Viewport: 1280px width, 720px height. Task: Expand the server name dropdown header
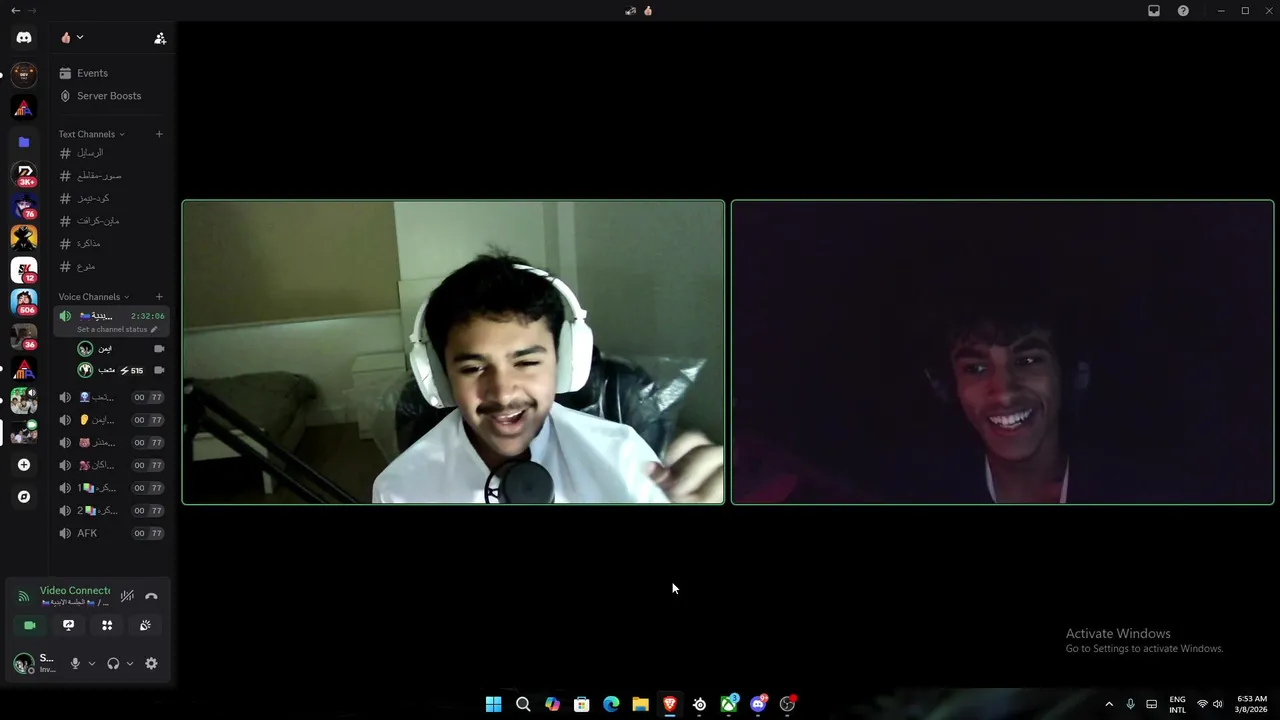[73, 38]
